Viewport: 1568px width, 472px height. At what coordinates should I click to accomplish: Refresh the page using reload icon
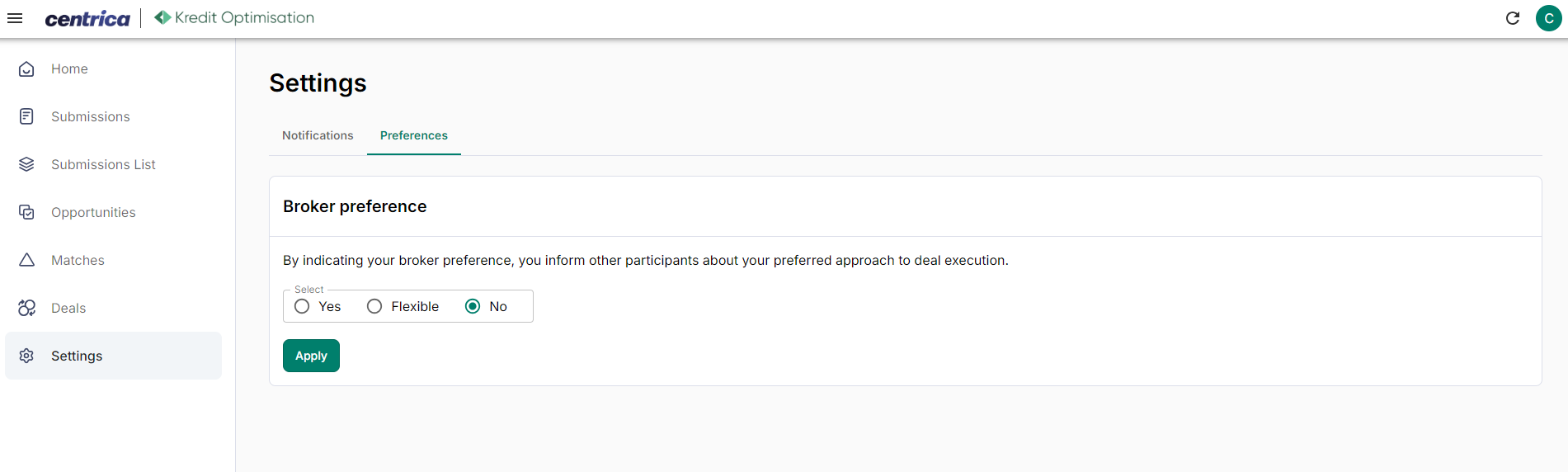pyautogui.click(x=1513, y=18)
